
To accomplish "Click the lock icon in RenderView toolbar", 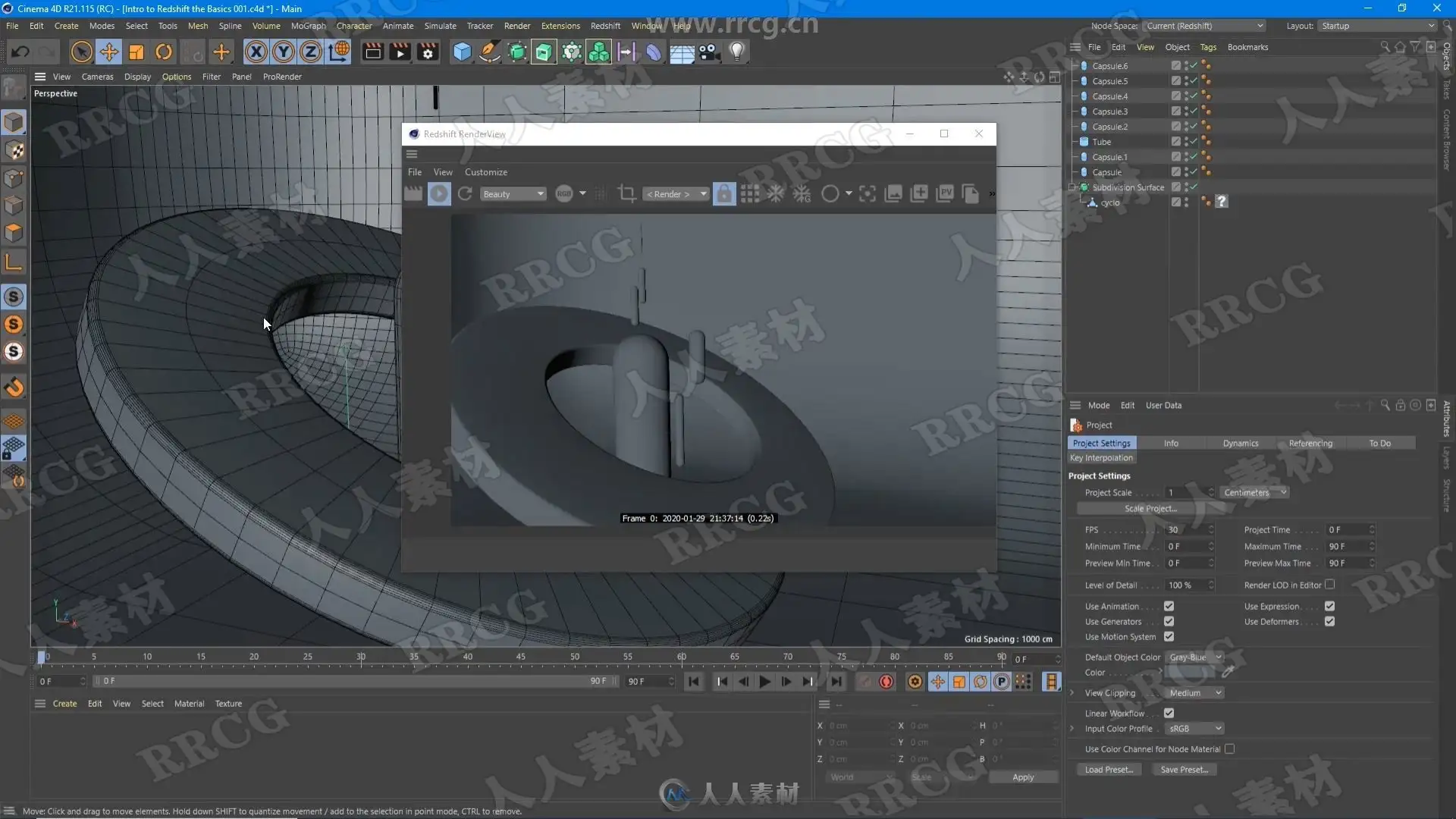I will pos(723,194).
